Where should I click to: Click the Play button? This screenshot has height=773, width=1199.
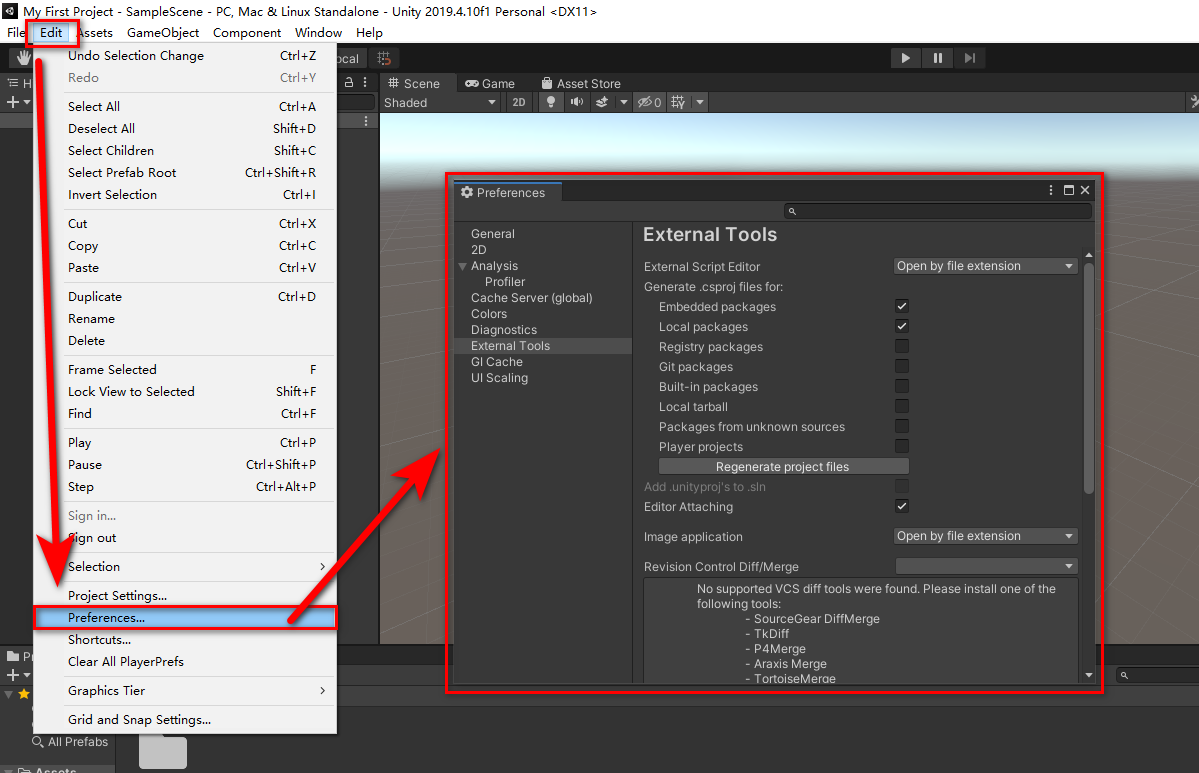905,58
